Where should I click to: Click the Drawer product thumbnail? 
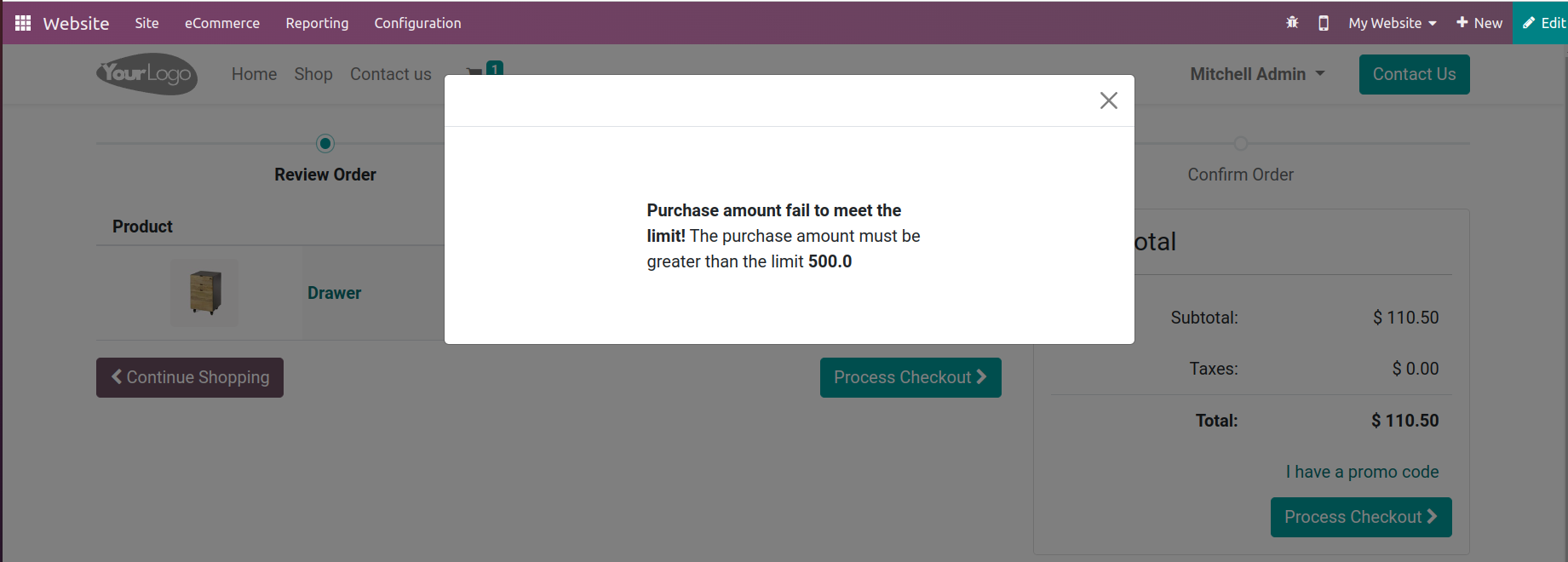pyautogui.click(x=205, y=293)
